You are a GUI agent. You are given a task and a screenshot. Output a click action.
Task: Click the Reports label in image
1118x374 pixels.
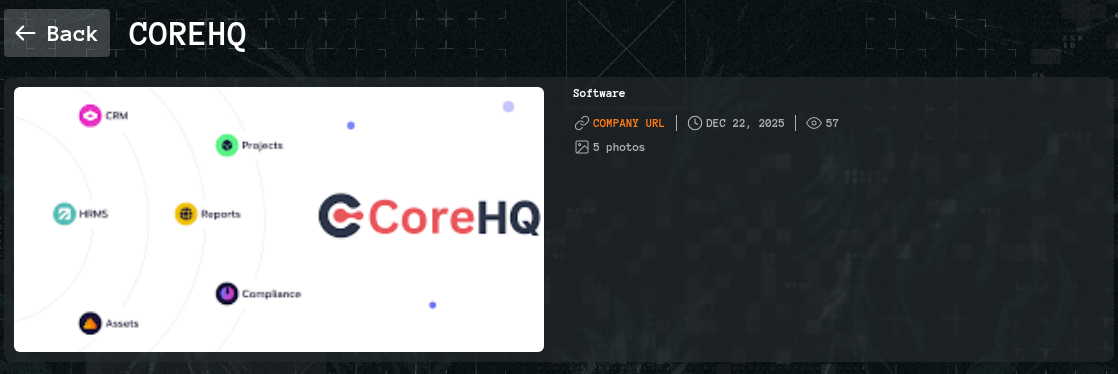coord(220,214)
